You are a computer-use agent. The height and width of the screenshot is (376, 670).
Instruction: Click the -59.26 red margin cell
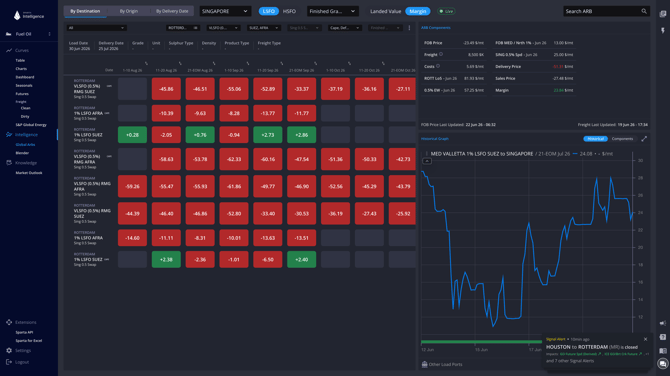tap(132, 186)
